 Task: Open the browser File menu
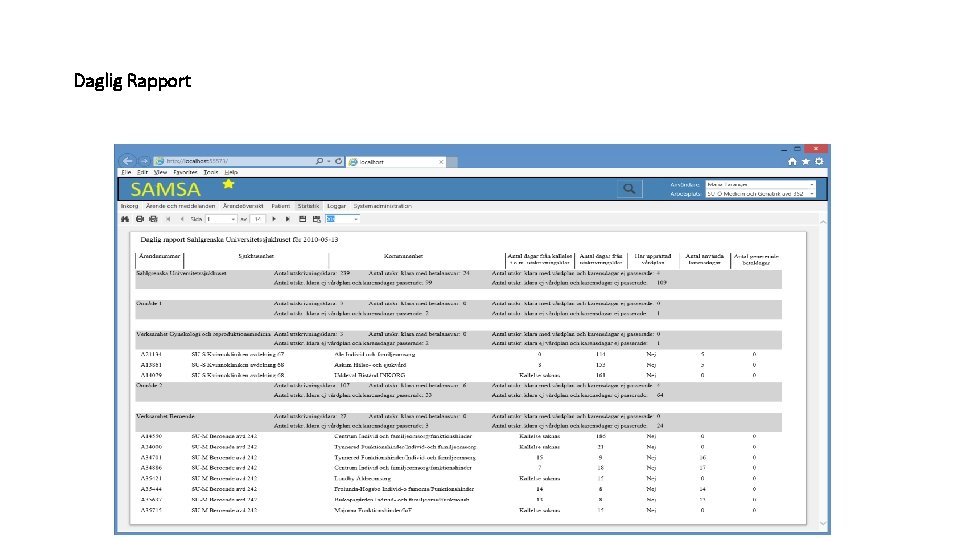126,173
